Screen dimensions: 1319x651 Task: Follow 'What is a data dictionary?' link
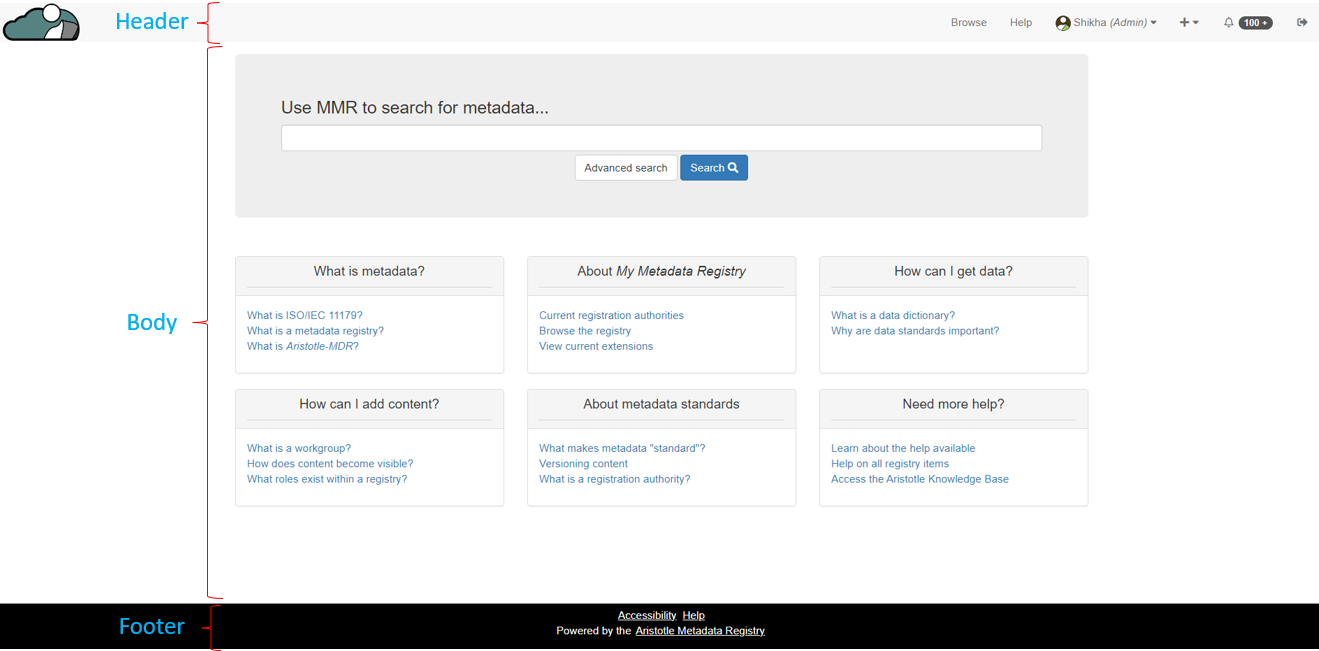[892, 315]
